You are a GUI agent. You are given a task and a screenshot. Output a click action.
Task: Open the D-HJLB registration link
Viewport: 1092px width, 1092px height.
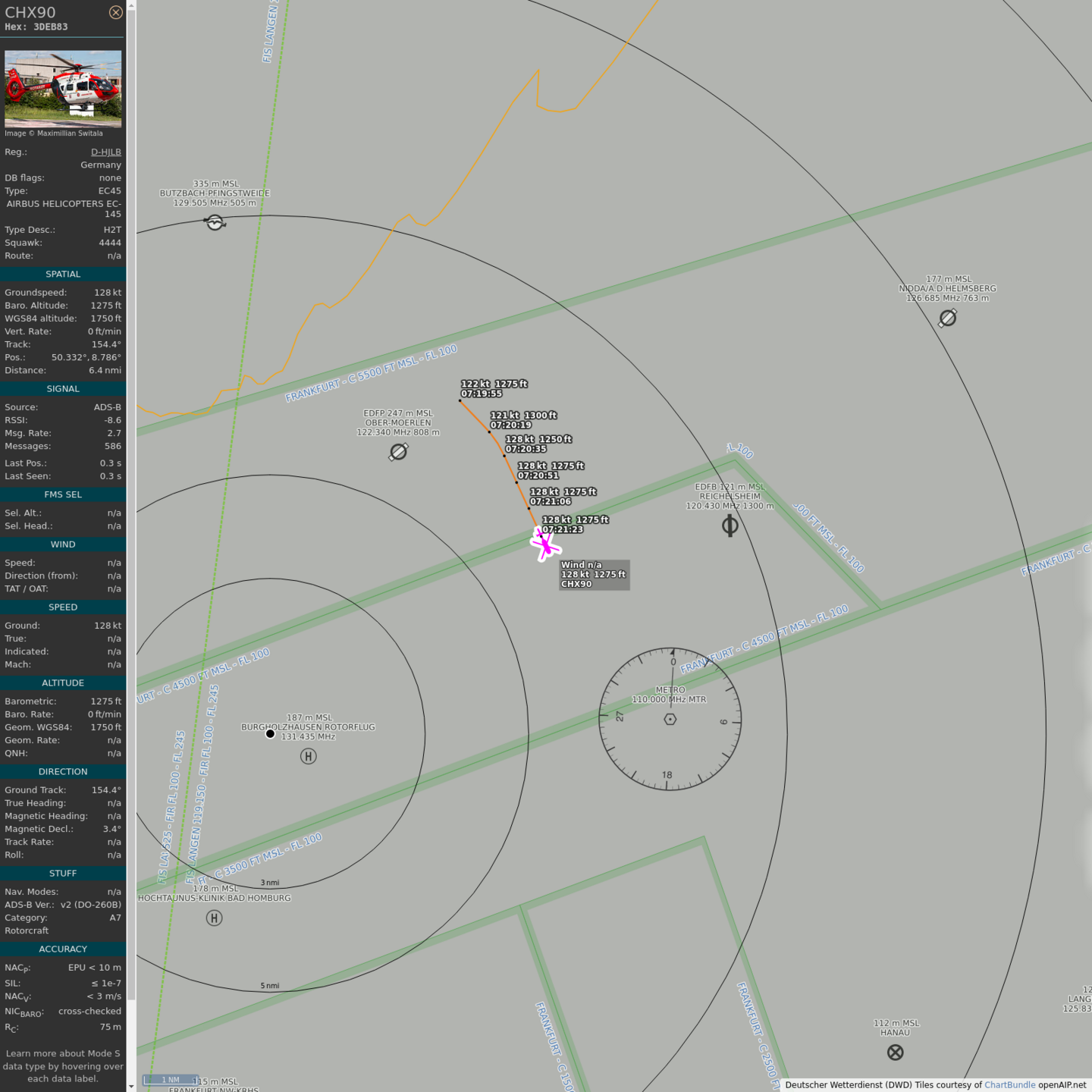(x=105, y=152)
